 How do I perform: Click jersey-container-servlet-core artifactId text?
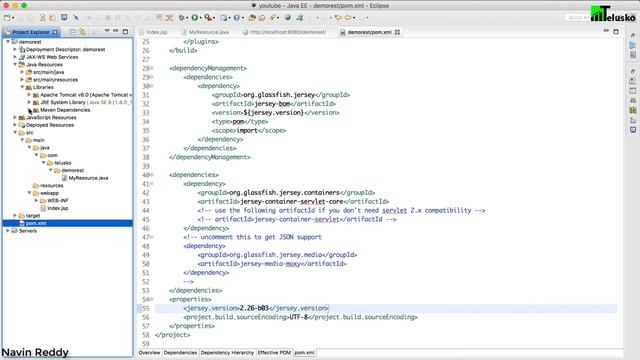coord(292,202)
